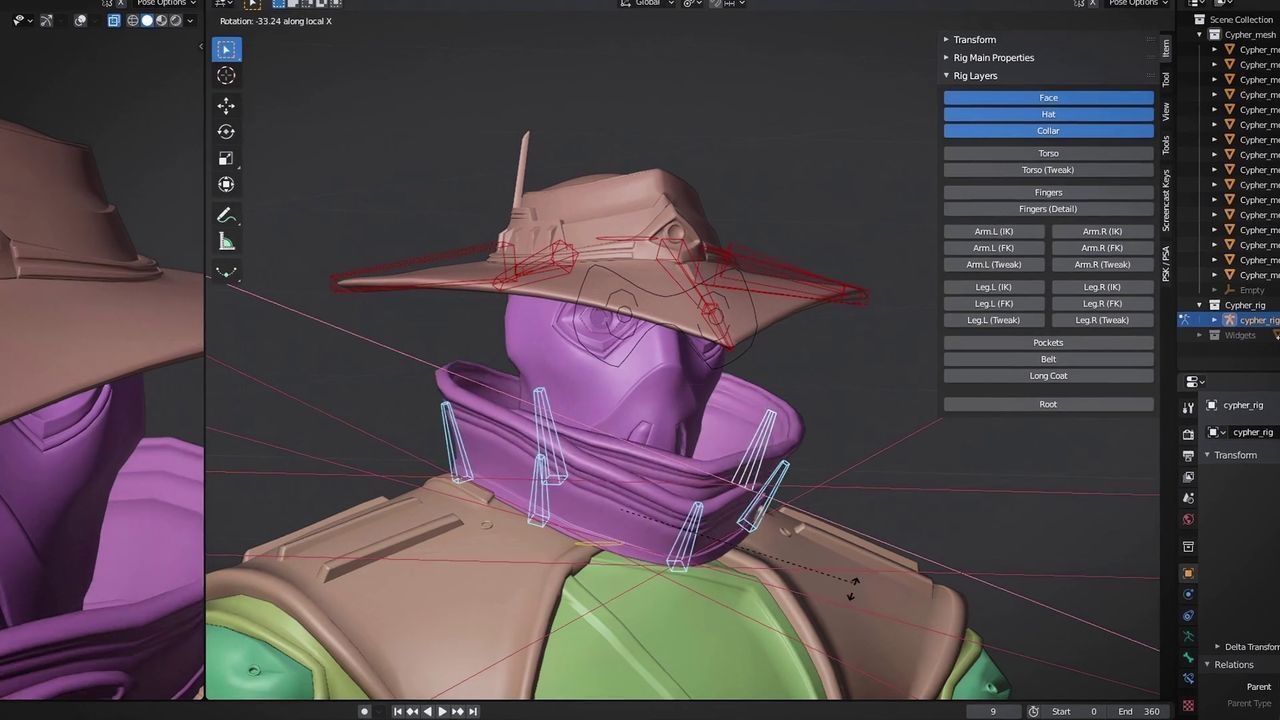Select the Breakdowner pose tool
The image size is (1280, 720).
click(226, 271)
